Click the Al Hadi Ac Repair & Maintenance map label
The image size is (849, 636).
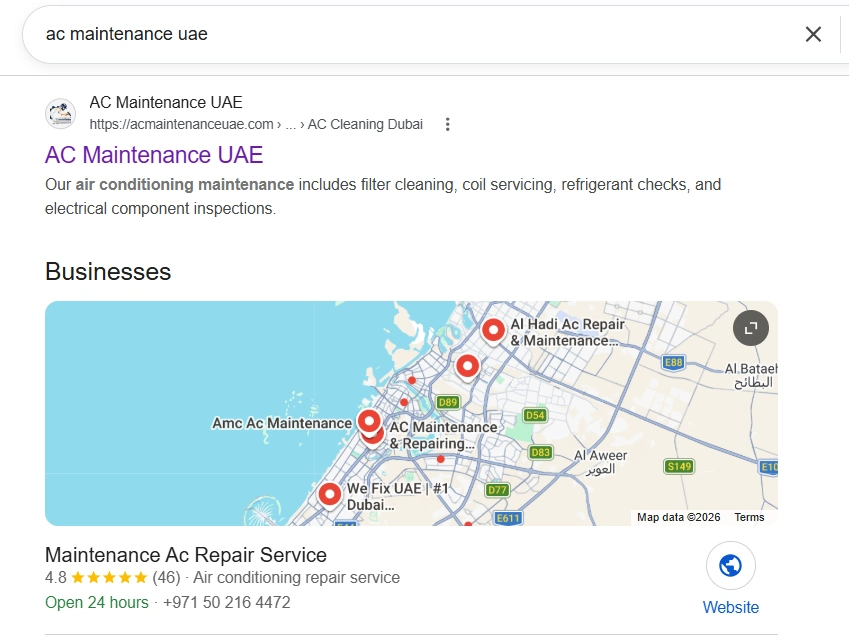567,332
